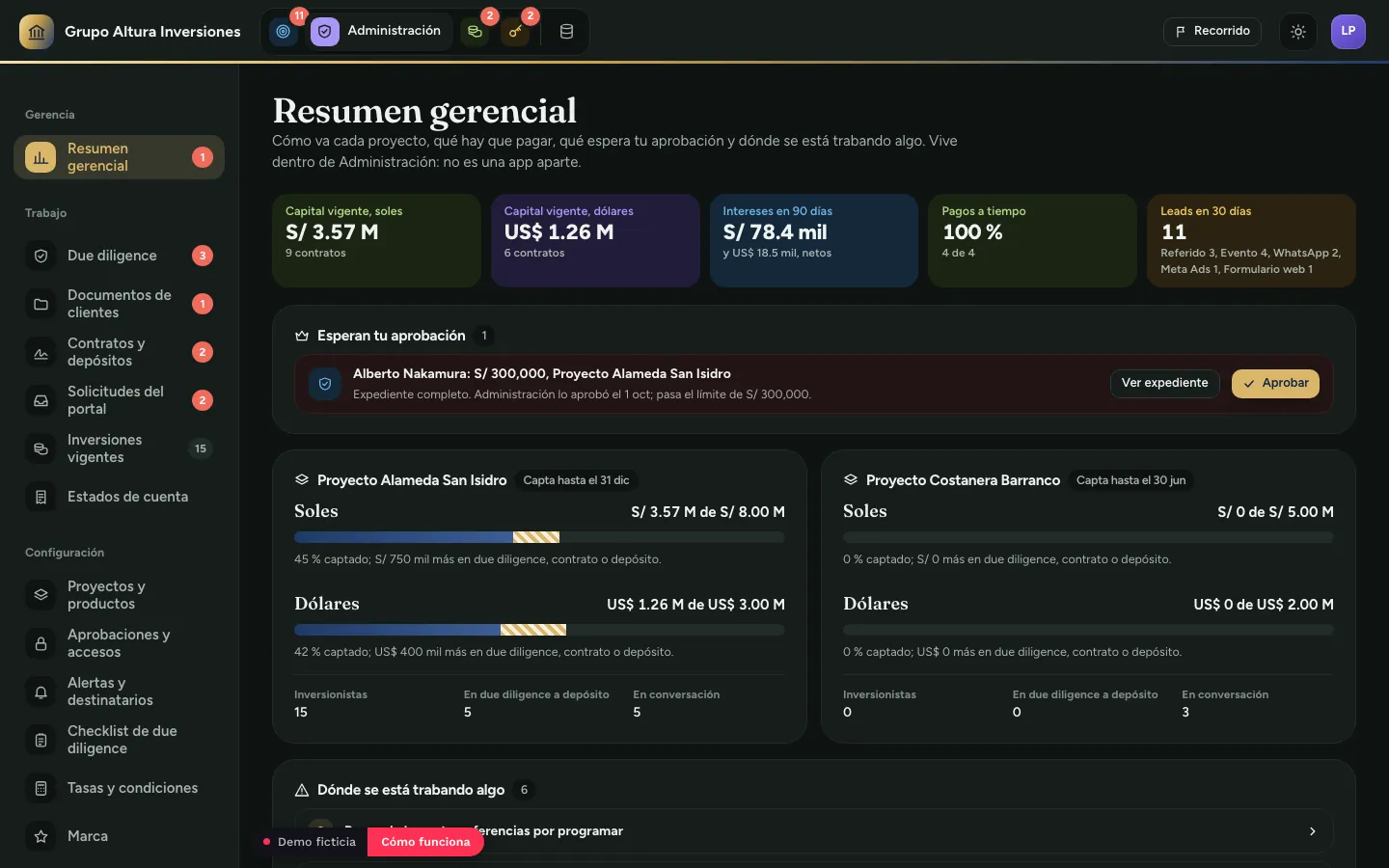
Task: Click the Estados de cuenta document icon
Action: pyautogui.click(x=41, y=497)
